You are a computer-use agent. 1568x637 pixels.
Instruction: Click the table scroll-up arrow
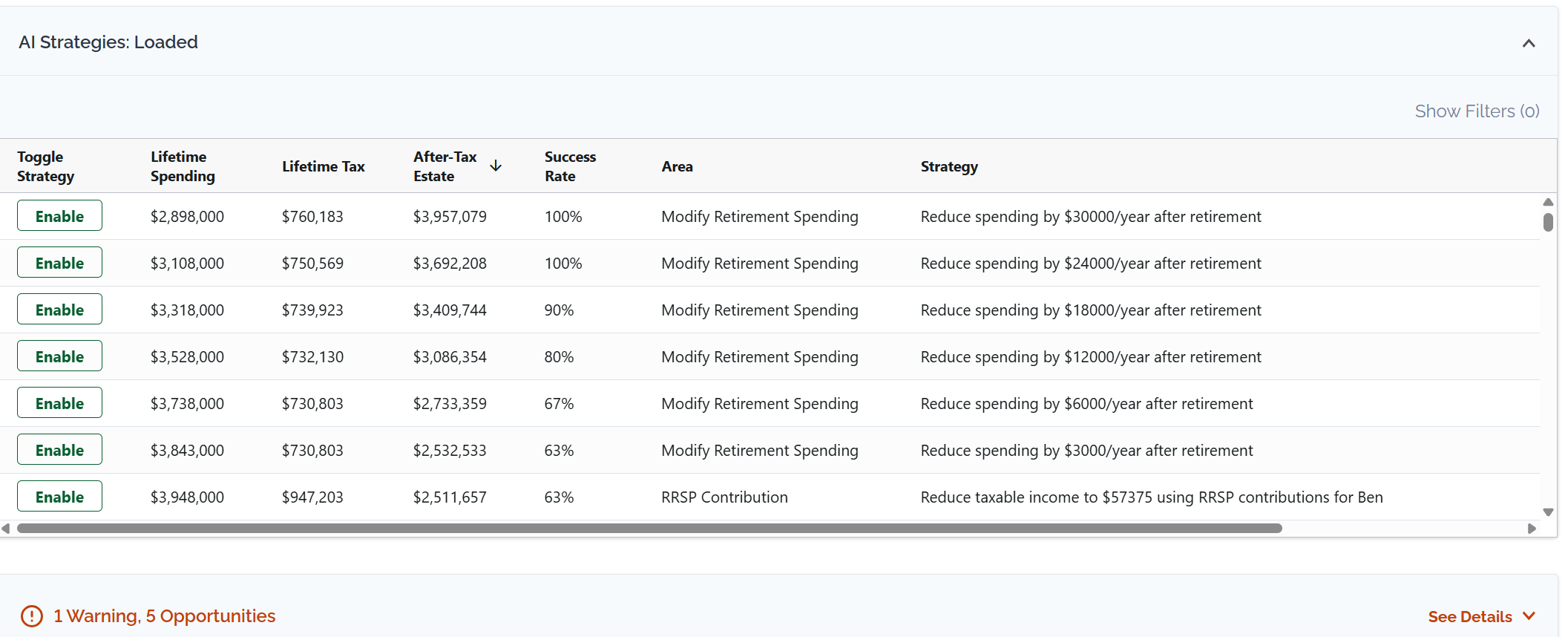1548,202
